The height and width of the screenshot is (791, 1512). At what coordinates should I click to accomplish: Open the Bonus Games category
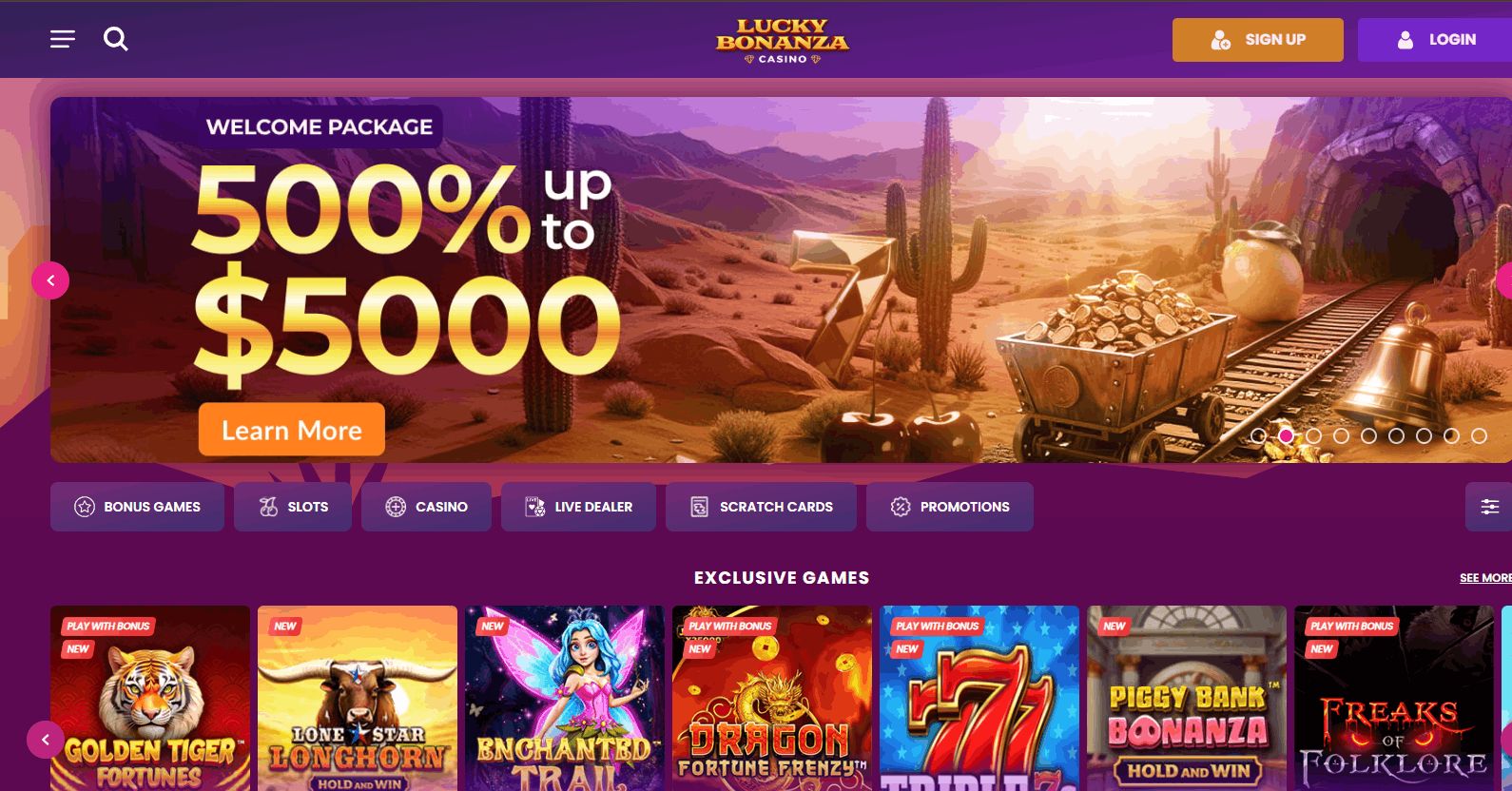coord(137,507)
